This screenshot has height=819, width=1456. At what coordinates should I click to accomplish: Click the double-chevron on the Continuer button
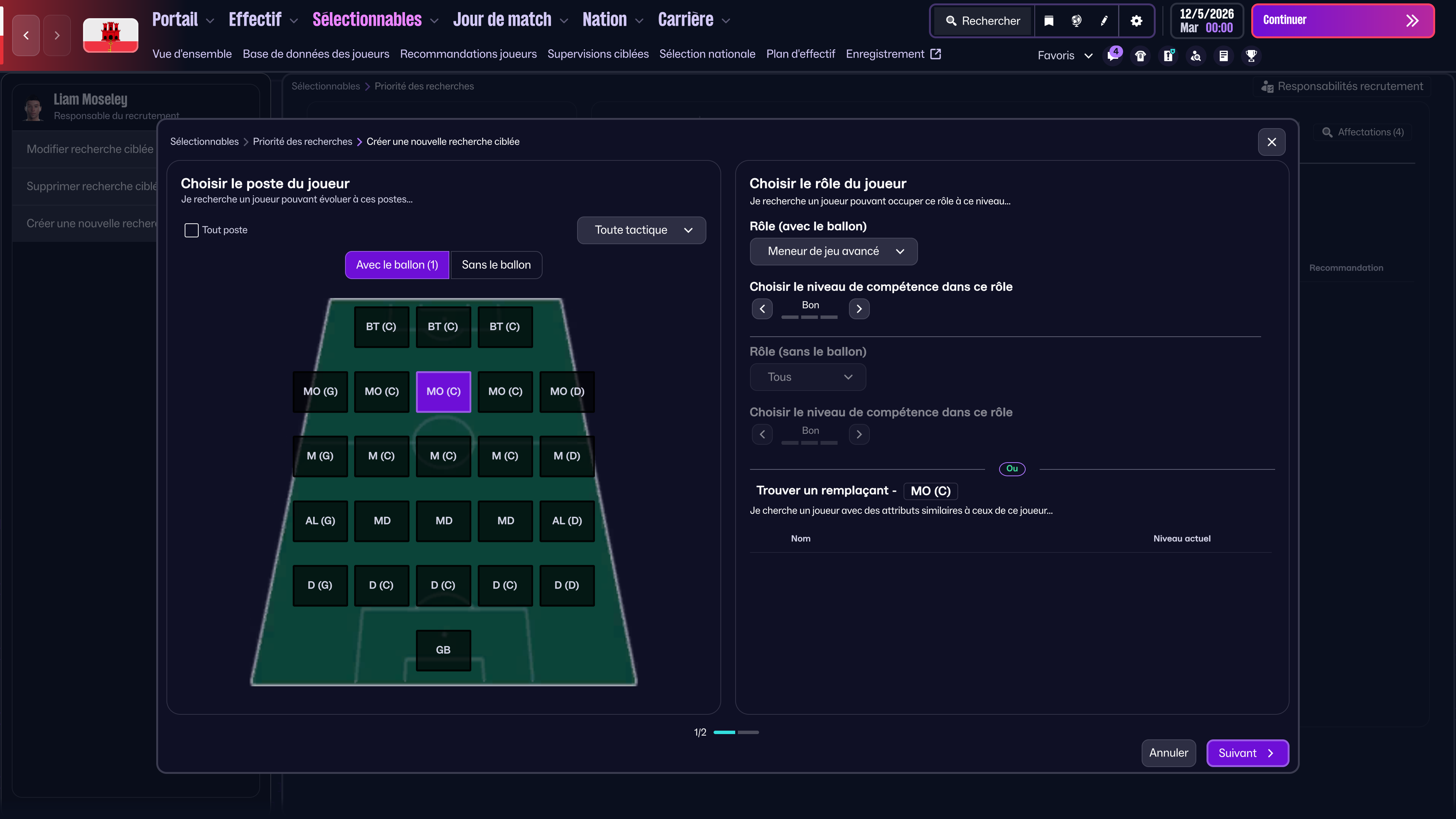point(1412,21)
